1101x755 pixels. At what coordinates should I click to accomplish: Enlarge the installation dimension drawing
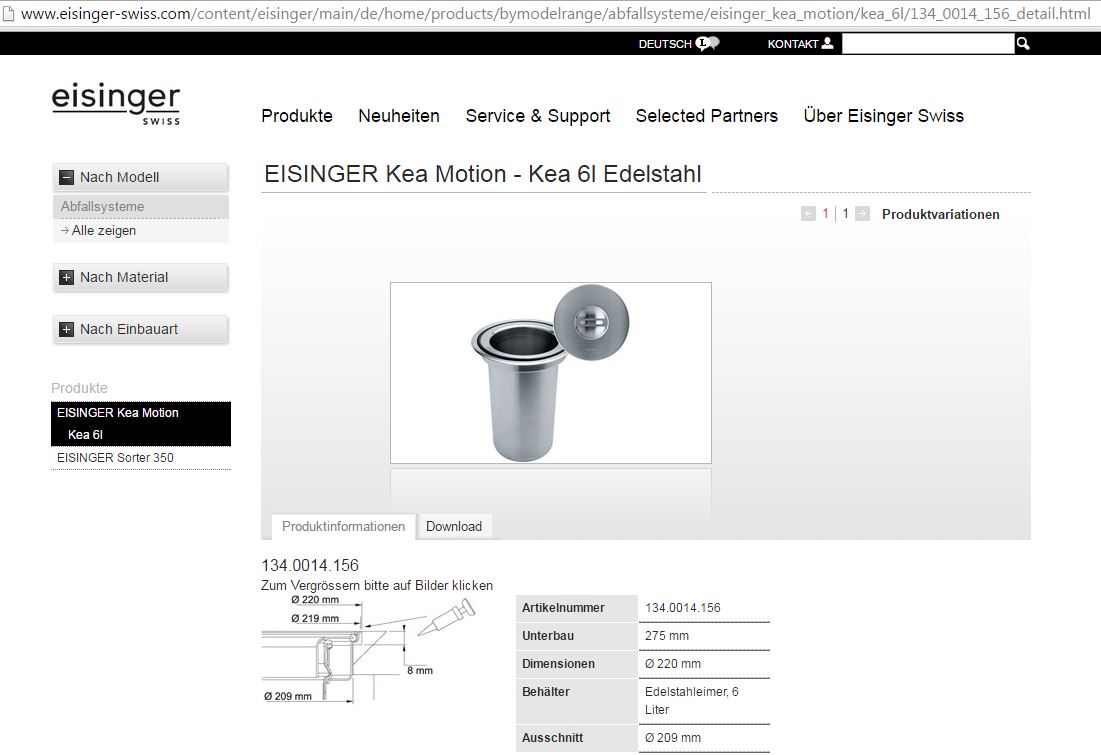tap(369, 648)
